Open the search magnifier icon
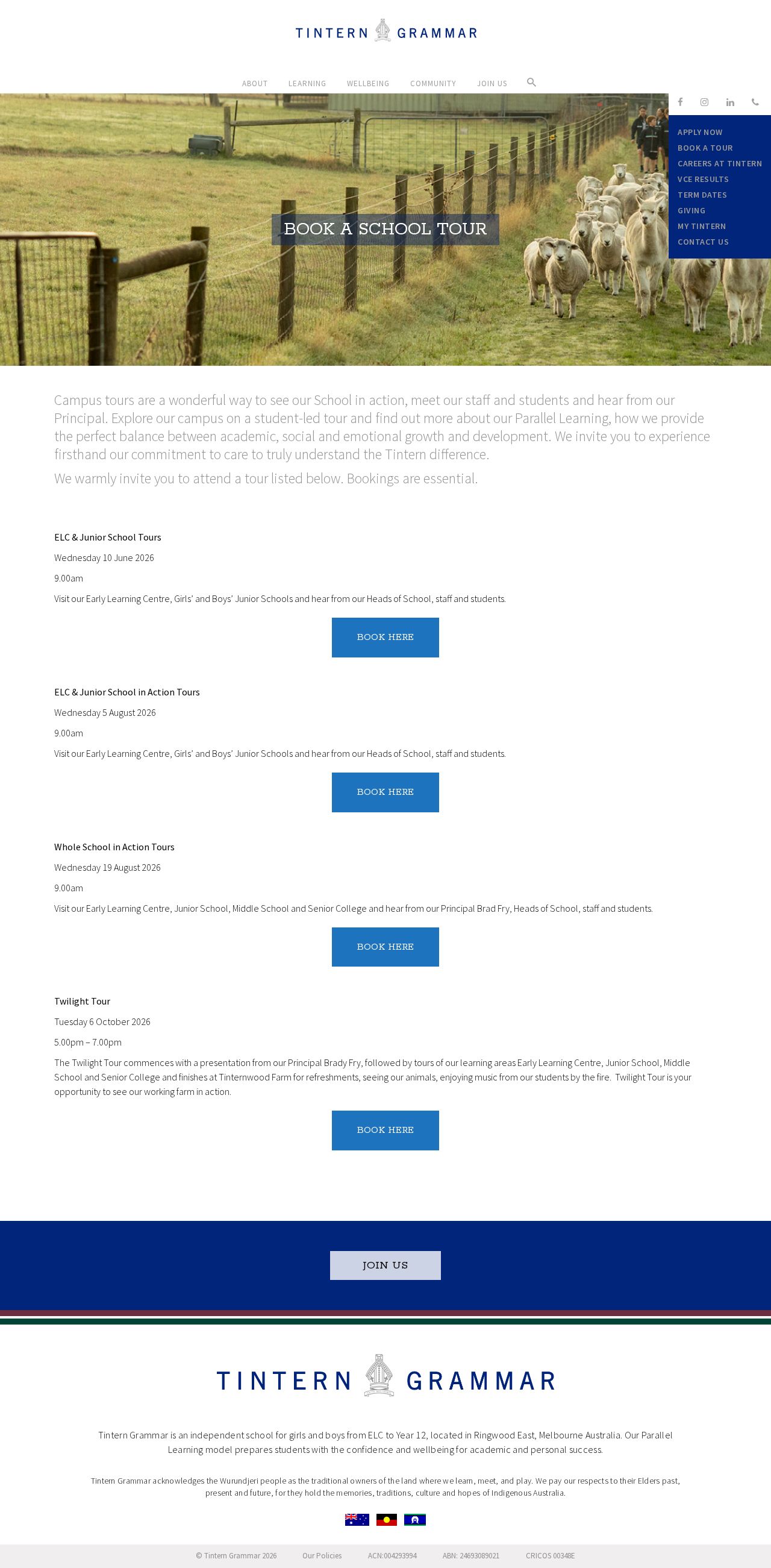 click(531, 82)
